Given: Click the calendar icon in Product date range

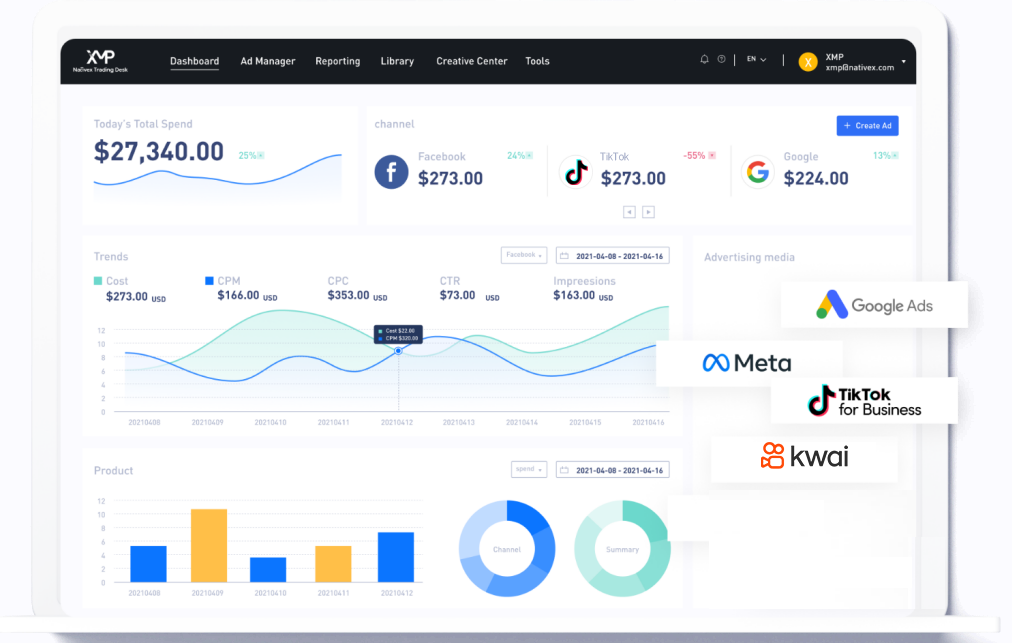Looking at the screenshot, I should [564, 470].
